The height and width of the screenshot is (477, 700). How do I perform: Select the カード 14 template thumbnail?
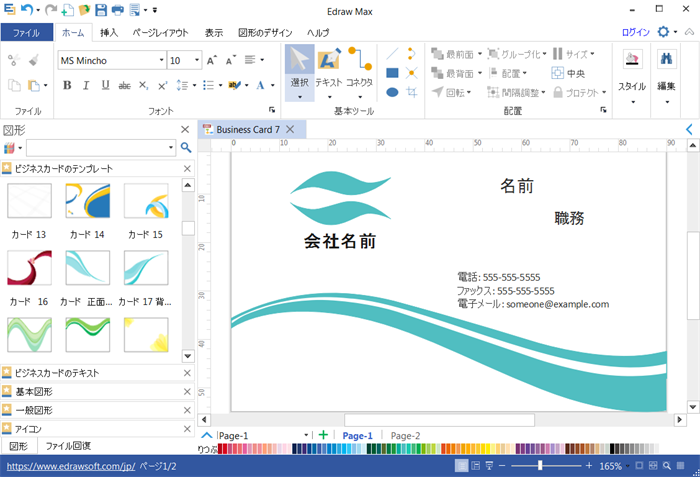[x=85, y=203]
